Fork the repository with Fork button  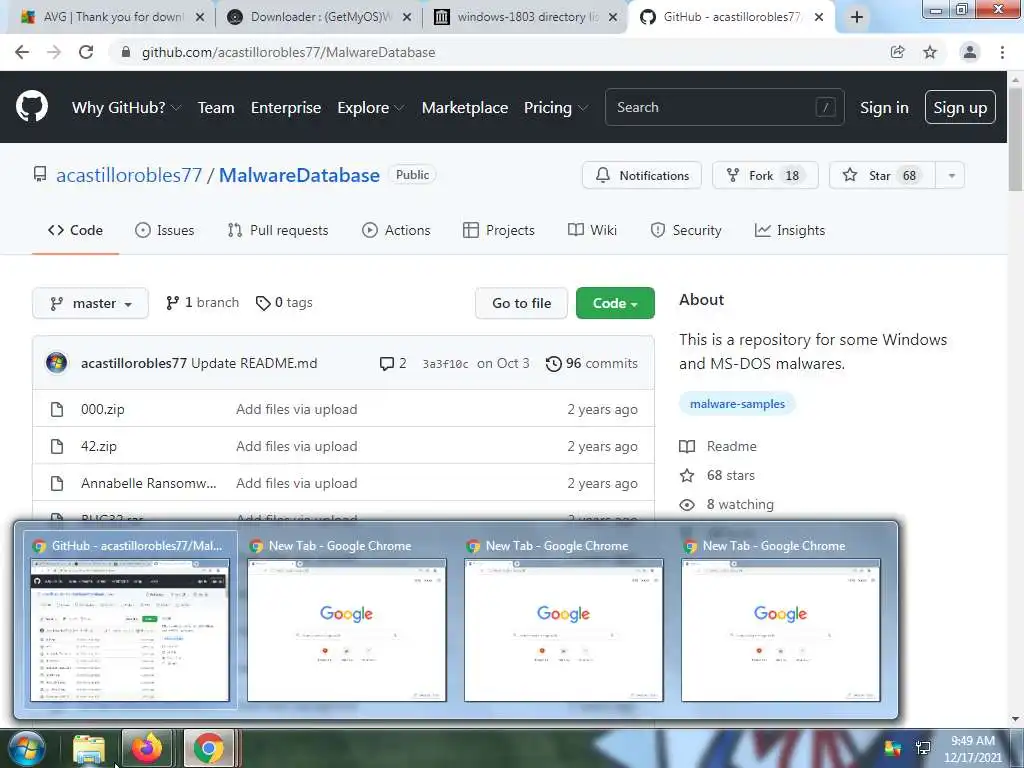[x=765, y=176]
